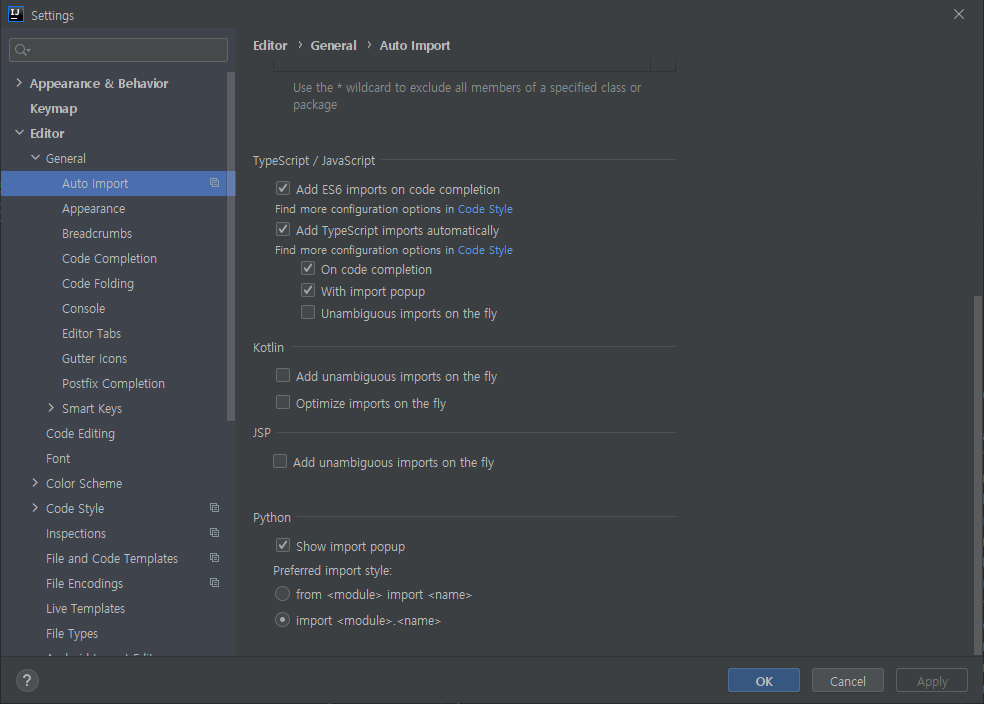Open Editor Tabs settings

(91, 334)
